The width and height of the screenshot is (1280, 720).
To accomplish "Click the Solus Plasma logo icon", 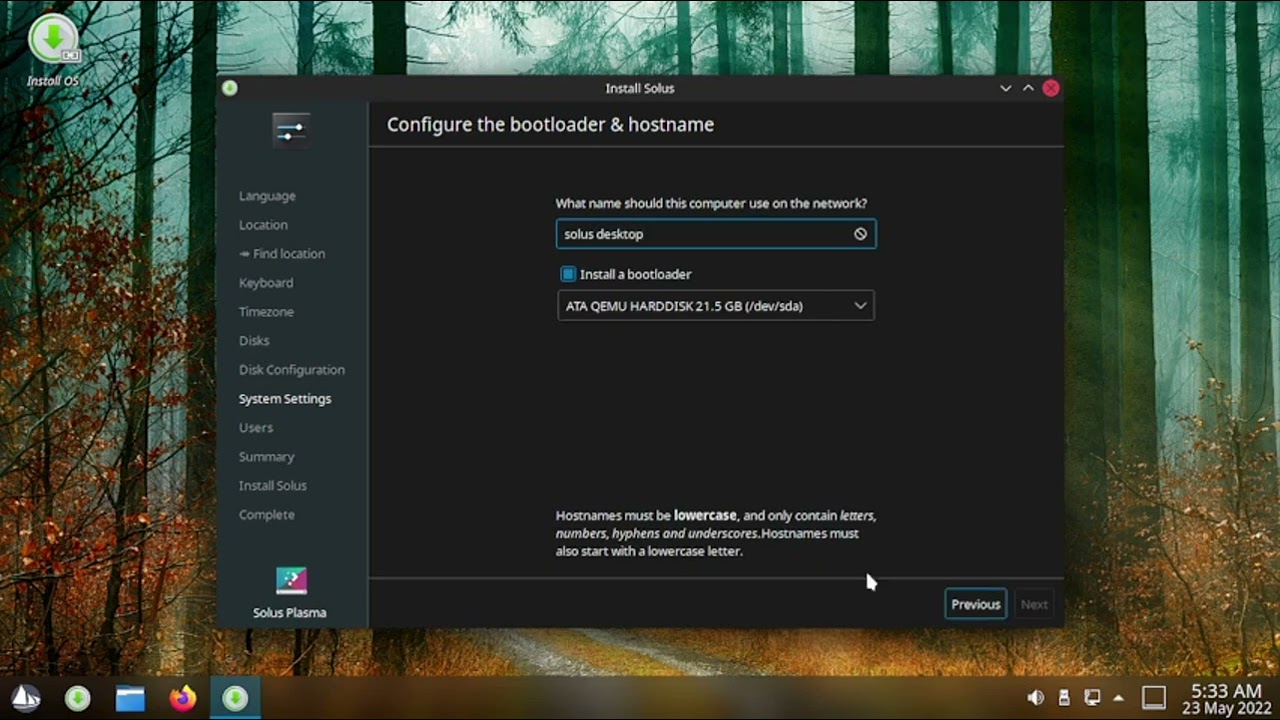I will [291, 580].
